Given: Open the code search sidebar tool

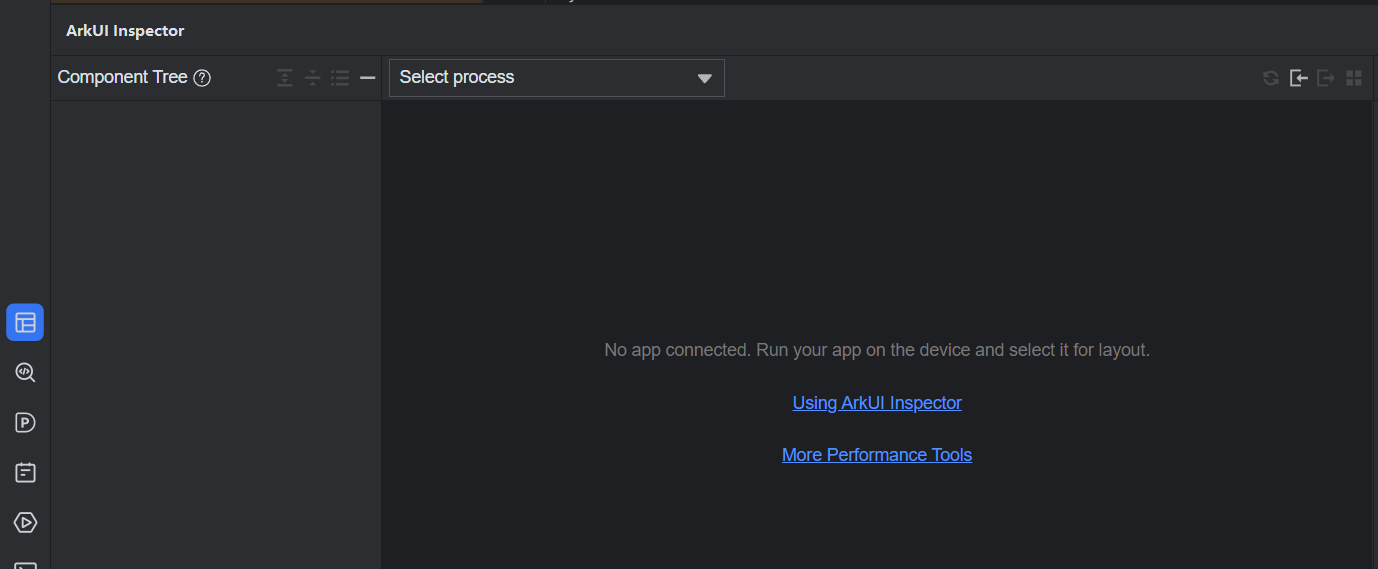Looking at the screenshot, I should coord(25,373).
